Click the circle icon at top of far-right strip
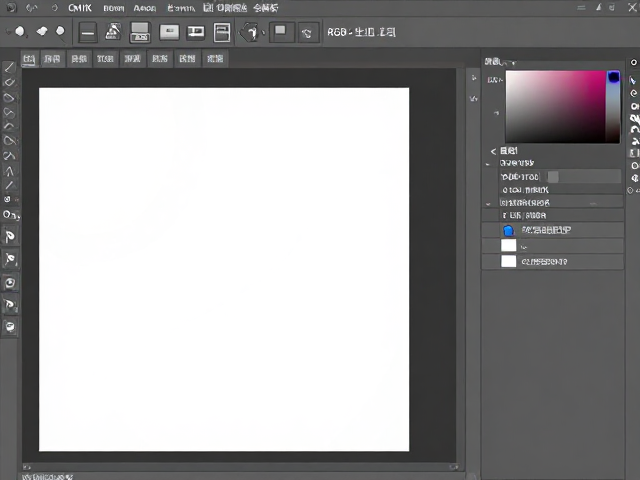Image resolution: width=640 pixels, height=480 pixels. pos(633,62)
